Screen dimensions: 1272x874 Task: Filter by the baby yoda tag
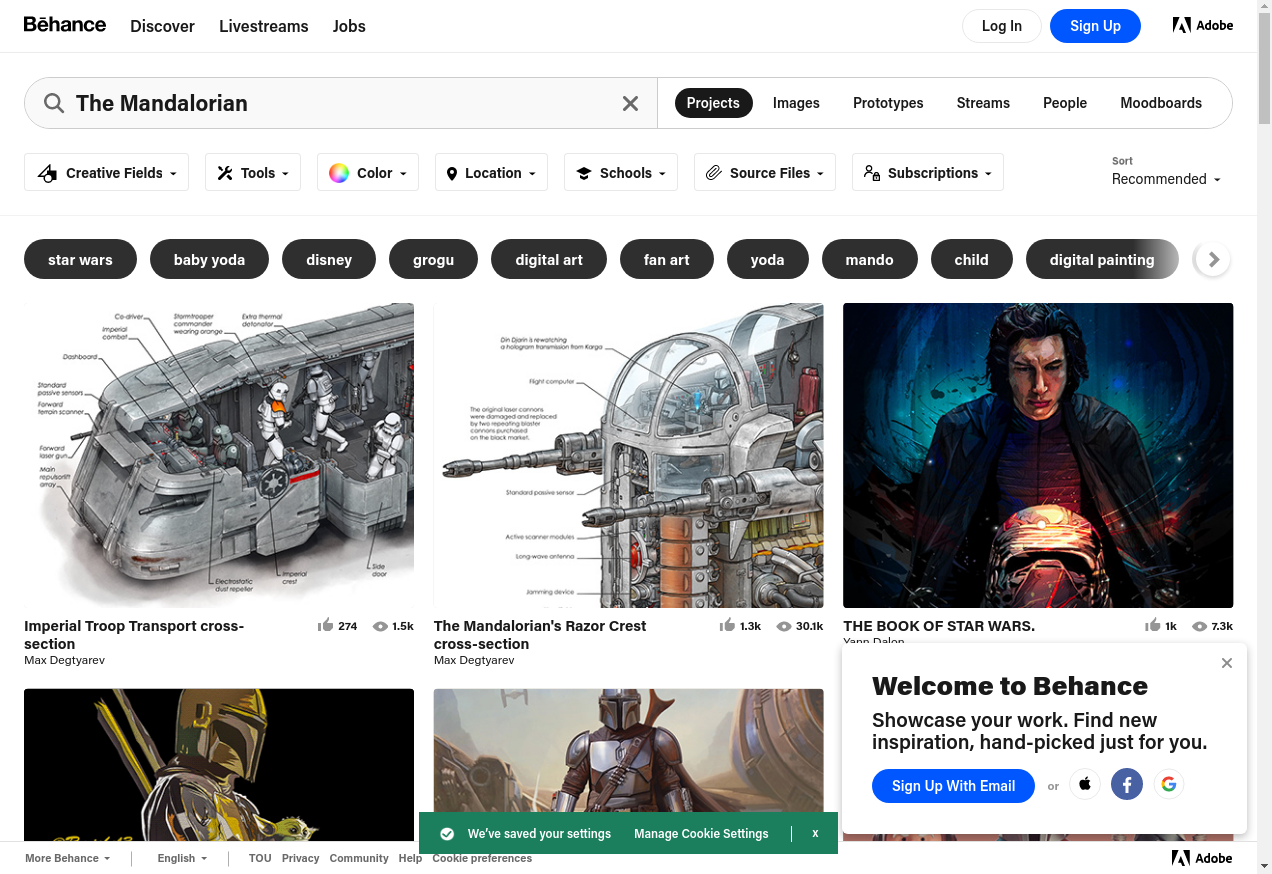click(x=209, y=260)
